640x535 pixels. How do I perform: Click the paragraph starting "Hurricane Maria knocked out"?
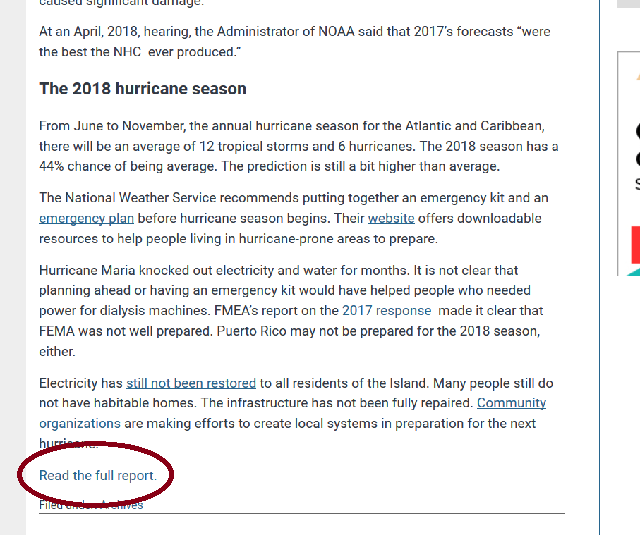point(291,311)
